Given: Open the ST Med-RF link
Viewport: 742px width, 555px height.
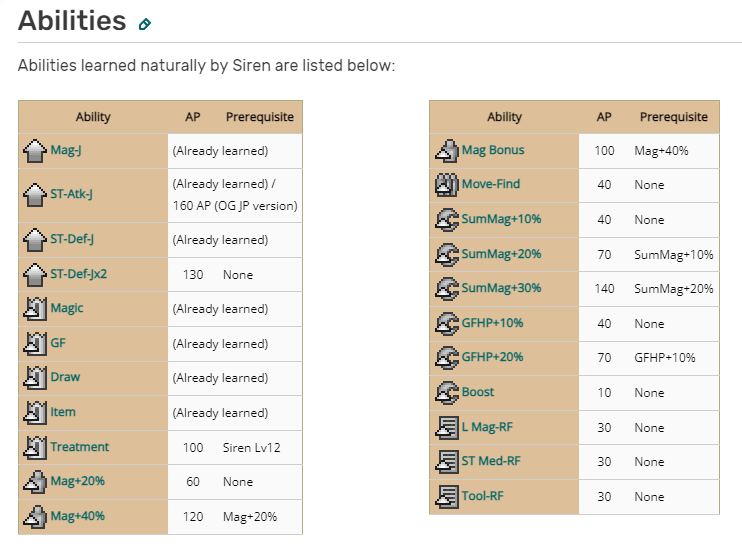Looking at the screenshot, I should coord(491,461).
